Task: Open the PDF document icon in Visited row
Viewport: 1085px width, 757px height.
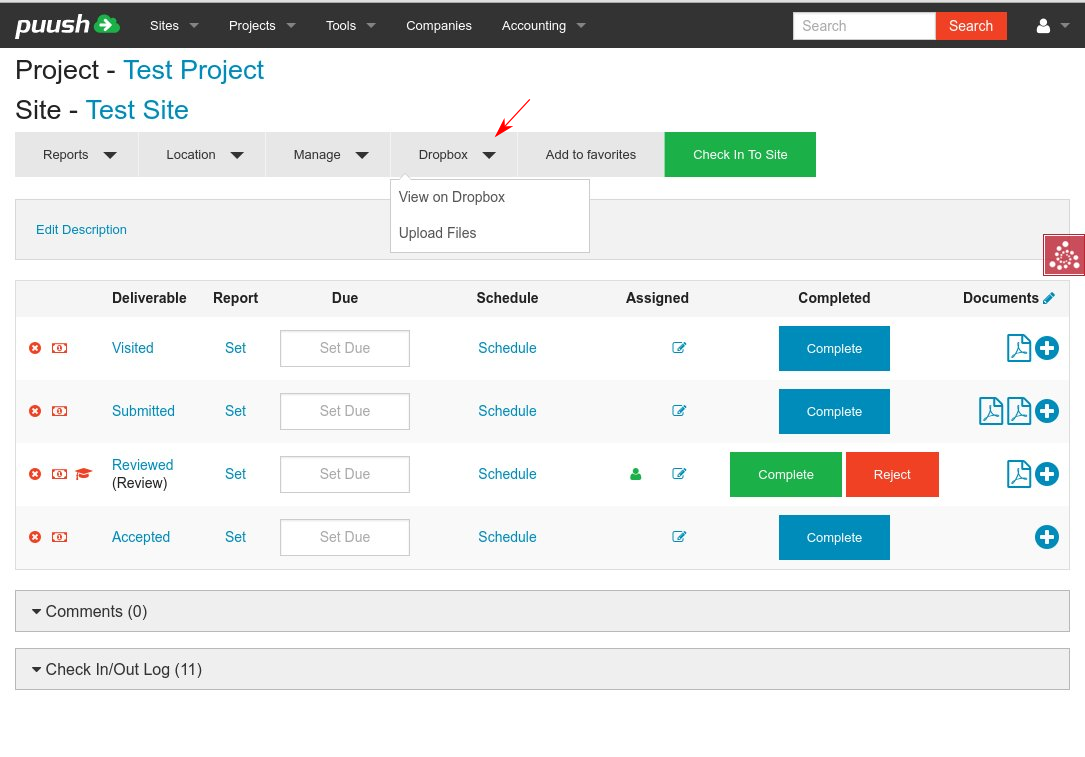Action: point(1018,348)
